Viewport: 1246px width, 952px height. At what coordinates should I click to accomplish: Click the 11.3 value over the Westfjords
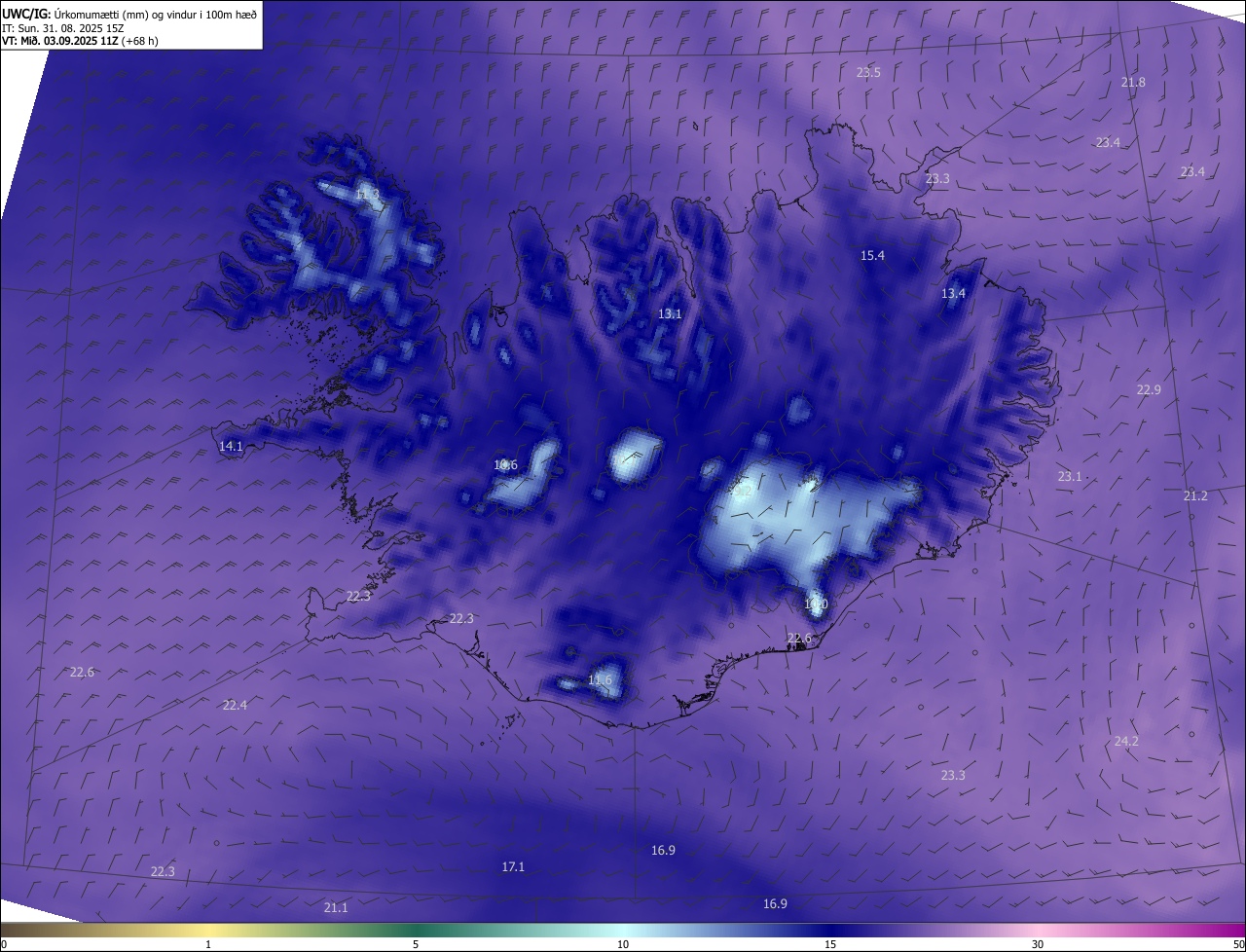367,195
